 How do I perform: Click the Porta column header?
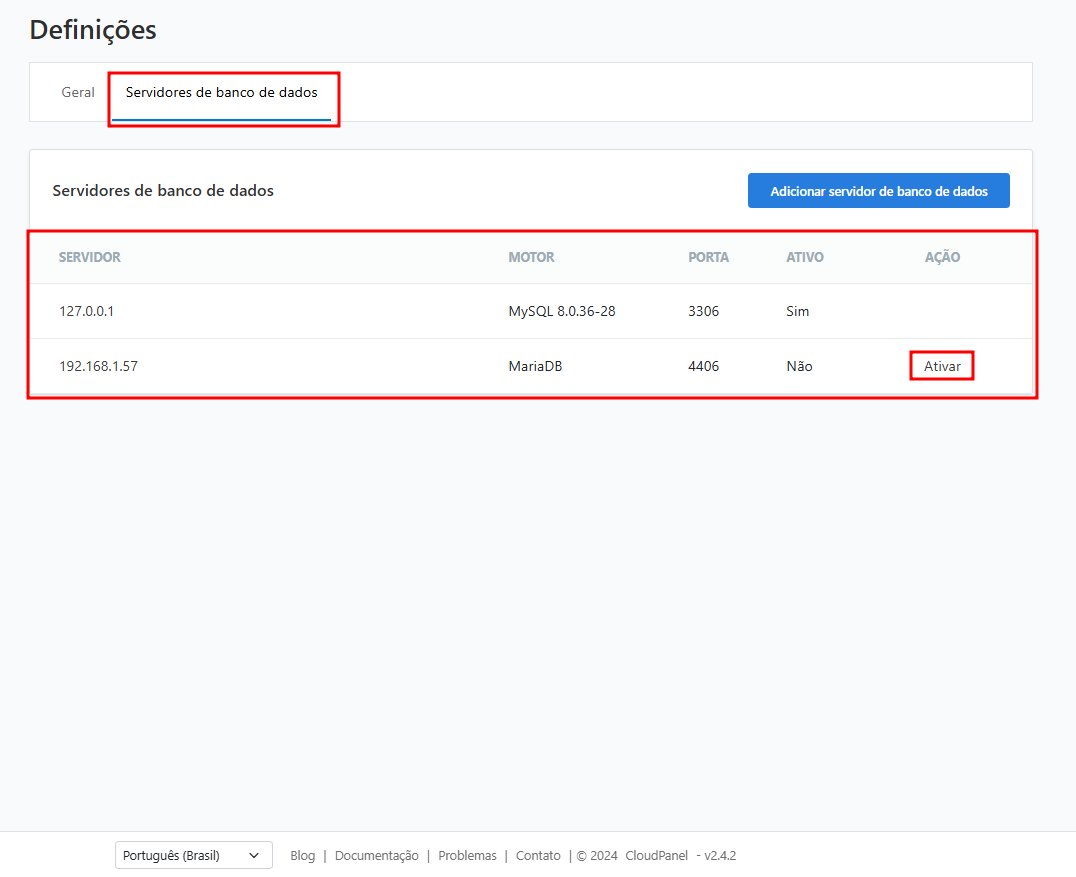(708, 257)
